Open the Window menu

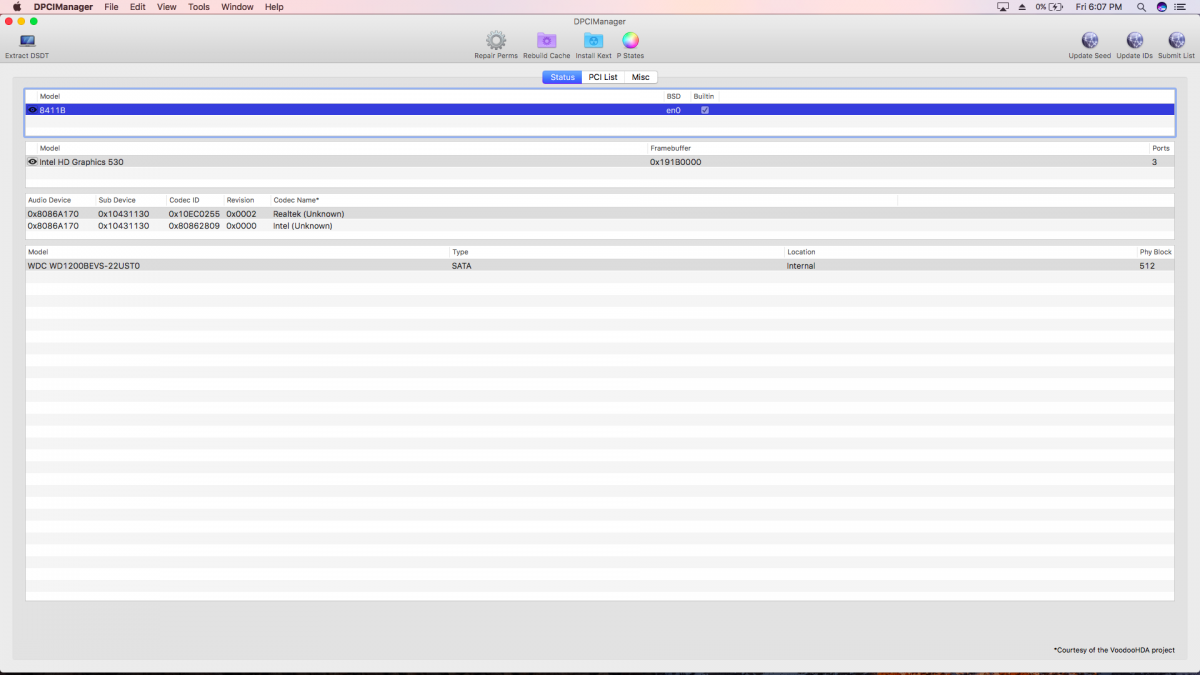237,7
